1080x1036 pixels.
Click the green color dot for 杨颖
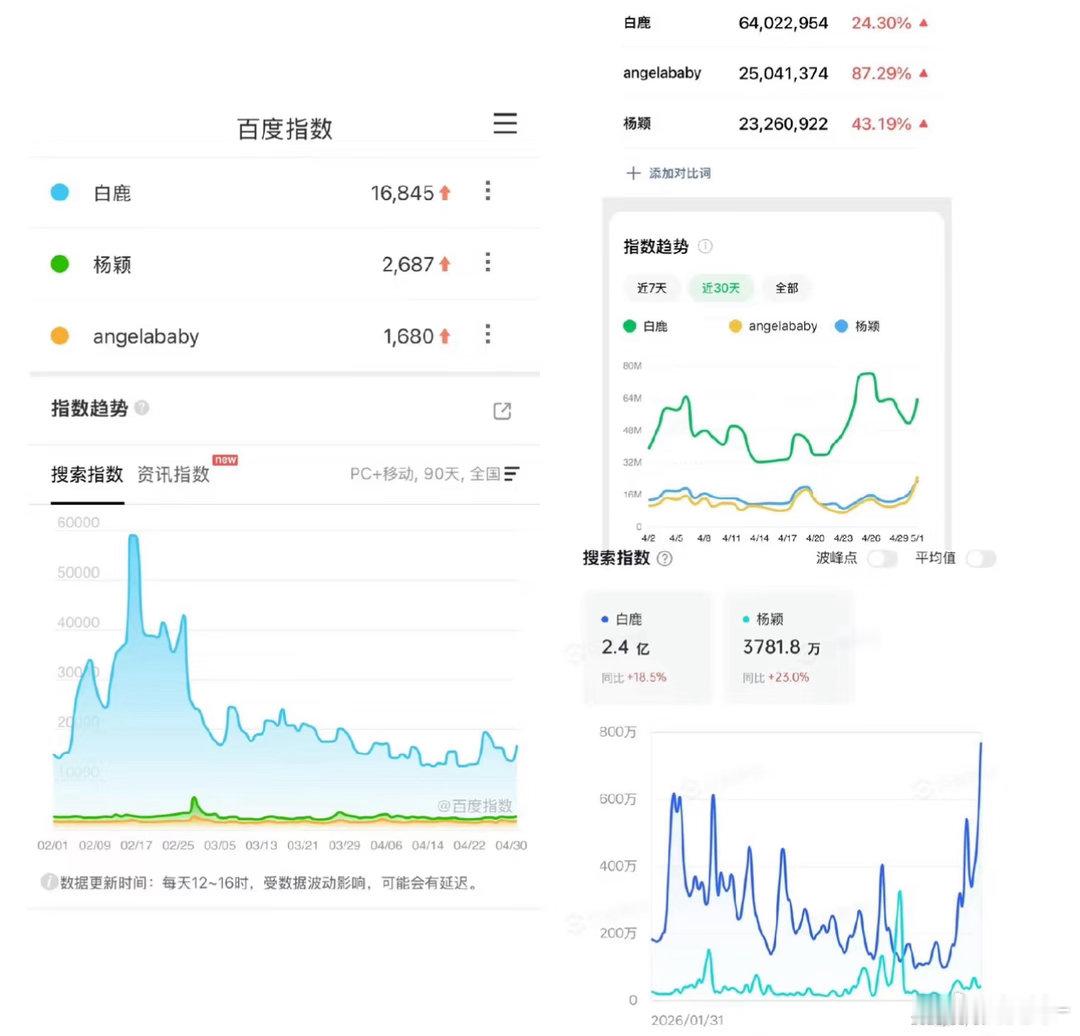pyautogui.click(x=60, y=264)
